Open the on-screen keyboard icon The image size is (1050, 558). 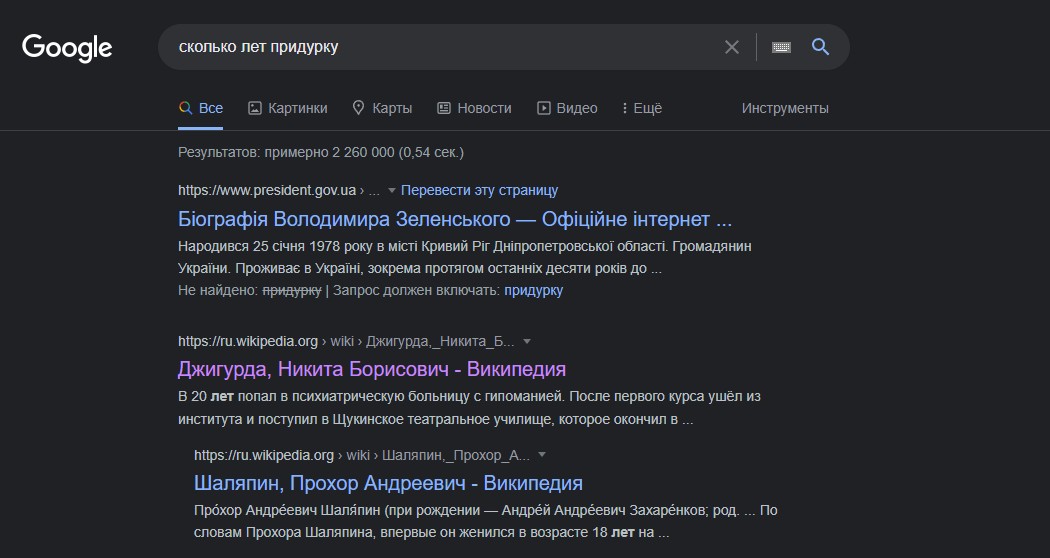point(781,47)
